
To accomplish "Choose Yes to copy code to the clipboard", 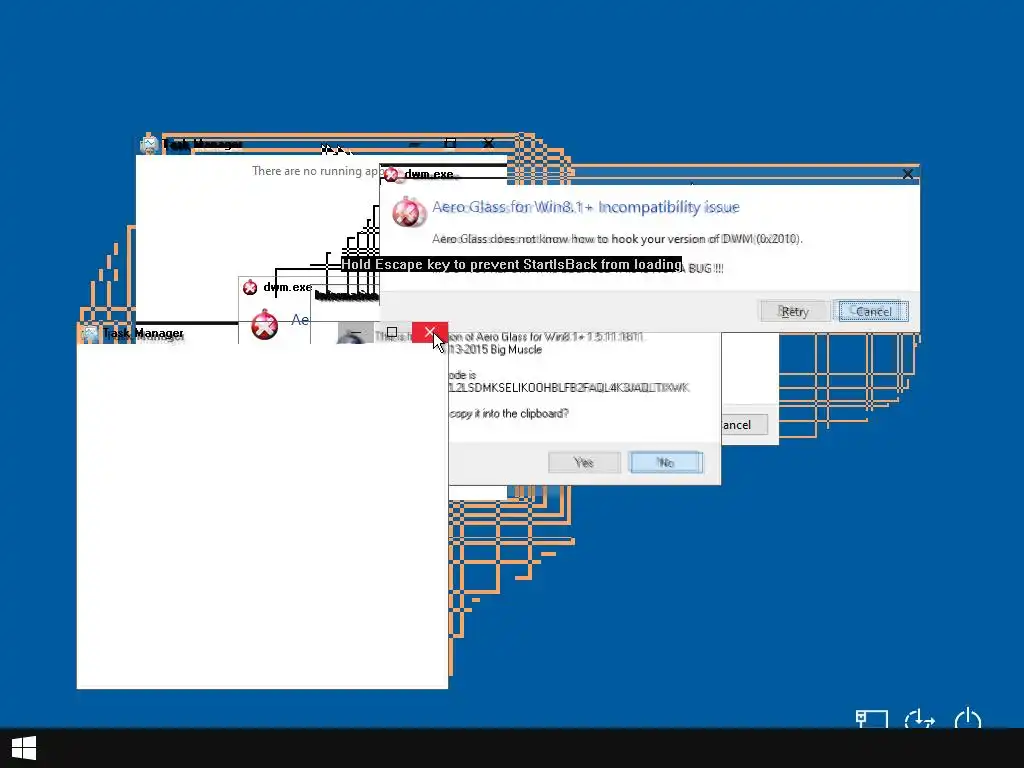I will (584, 462).
